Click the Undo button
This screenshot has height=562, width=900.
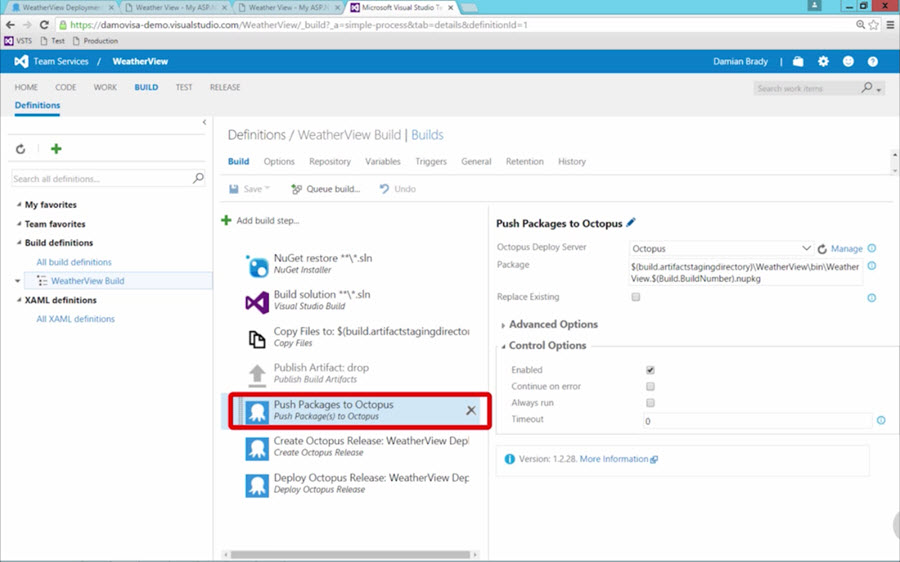[x=397, y=189]
